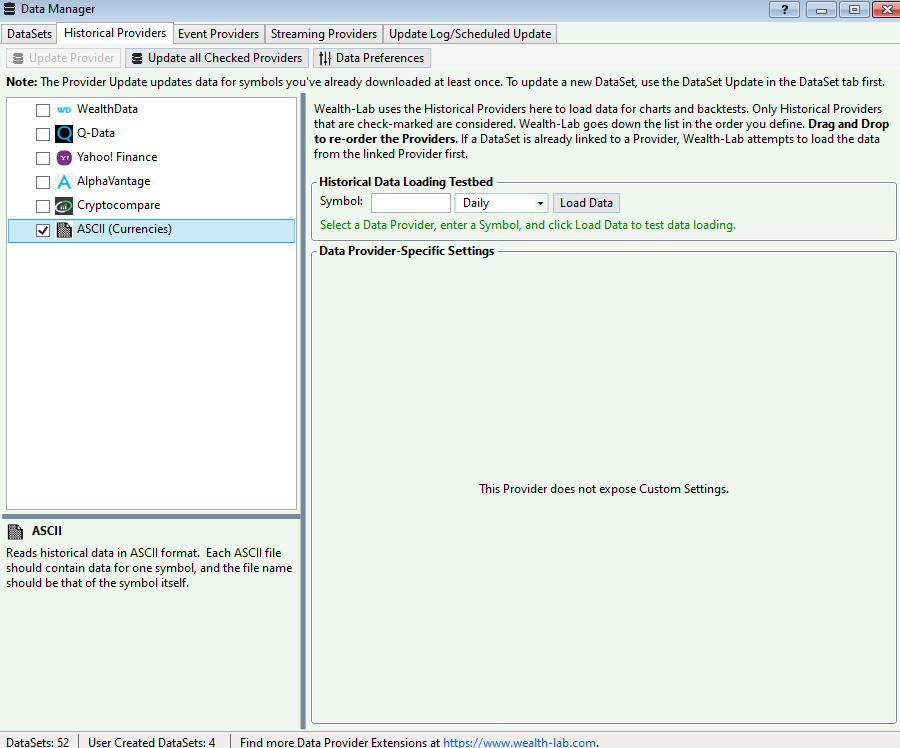Image resolution: width=900 pixels, height=748 pixels.
Task: Click 'This Provider does not expose Custom Settings' text
Action: pos(604,489)
